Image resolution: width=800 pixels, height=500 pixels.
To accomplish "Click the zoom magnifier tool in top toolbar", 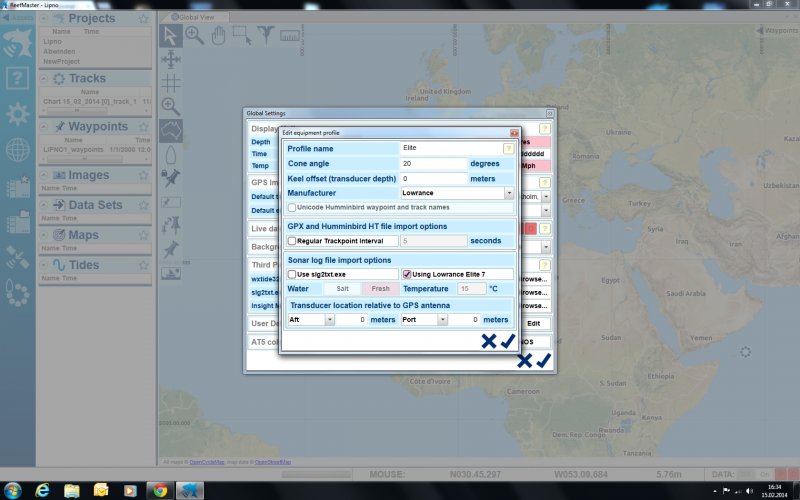I will [x=194, y=36].
